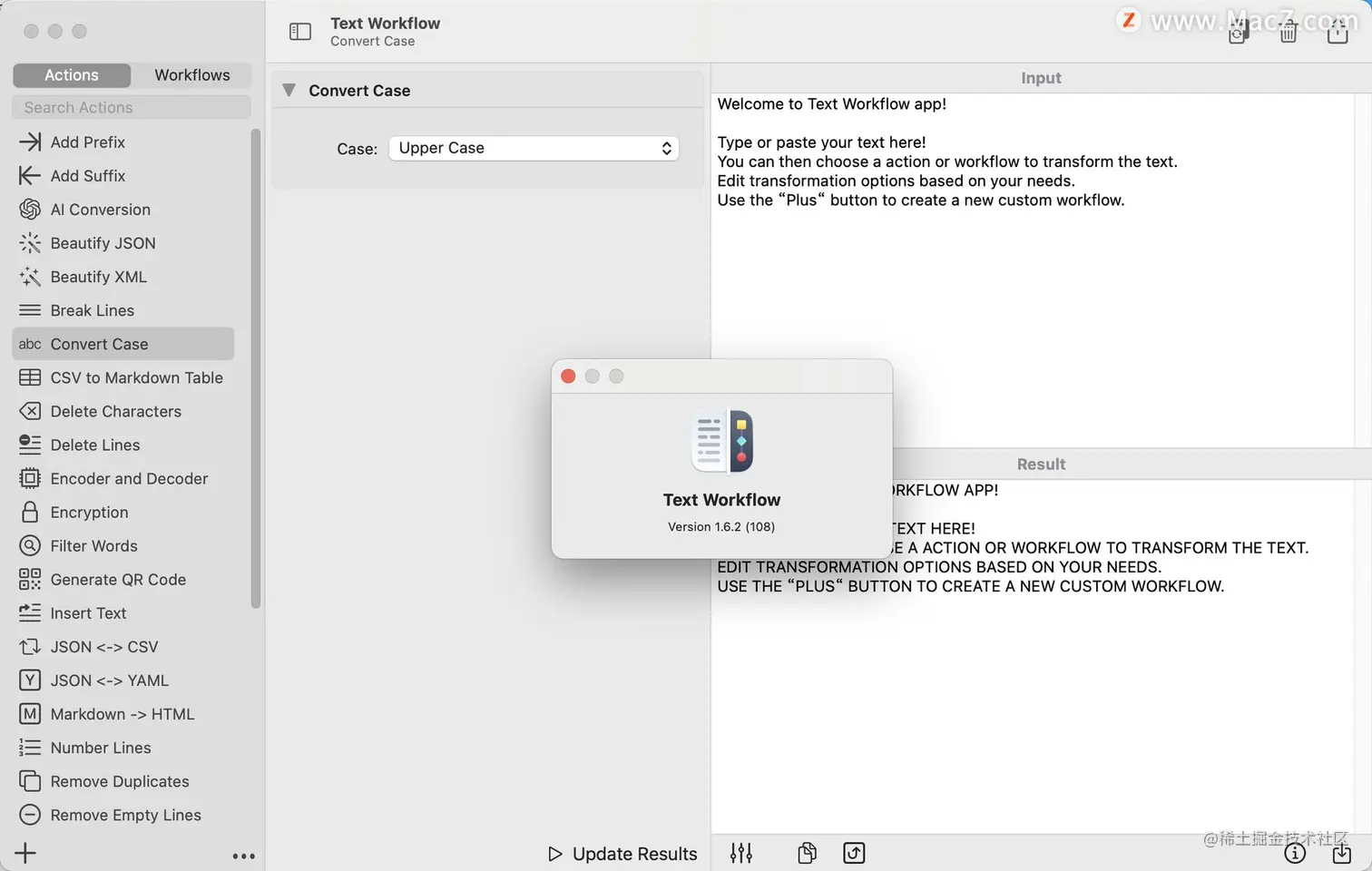Click the Result panel header
Viewport: 1372px width, 871px height.
(x=1041, y=464)
